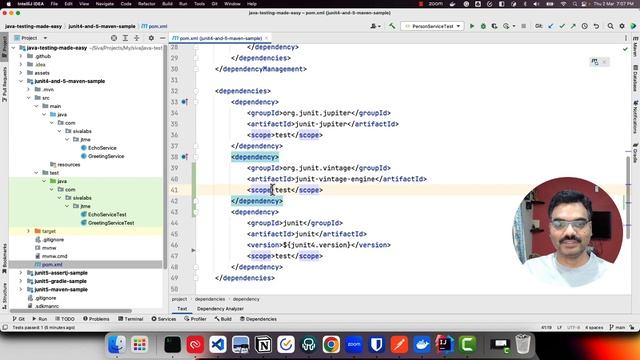Image resolution: width=640 pixels, height=360 pixels.
Task: Click the Git rollback icon
Action: (x=596, y=26)
